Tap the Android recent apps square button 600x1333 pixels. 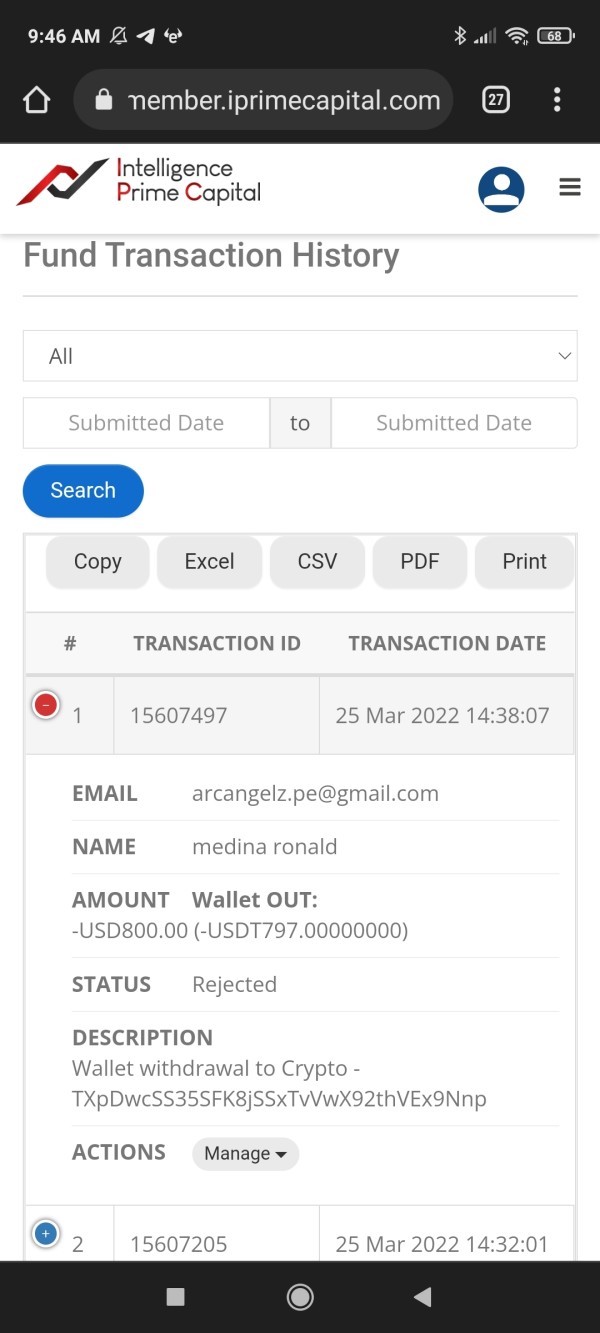pos(176,1297)
